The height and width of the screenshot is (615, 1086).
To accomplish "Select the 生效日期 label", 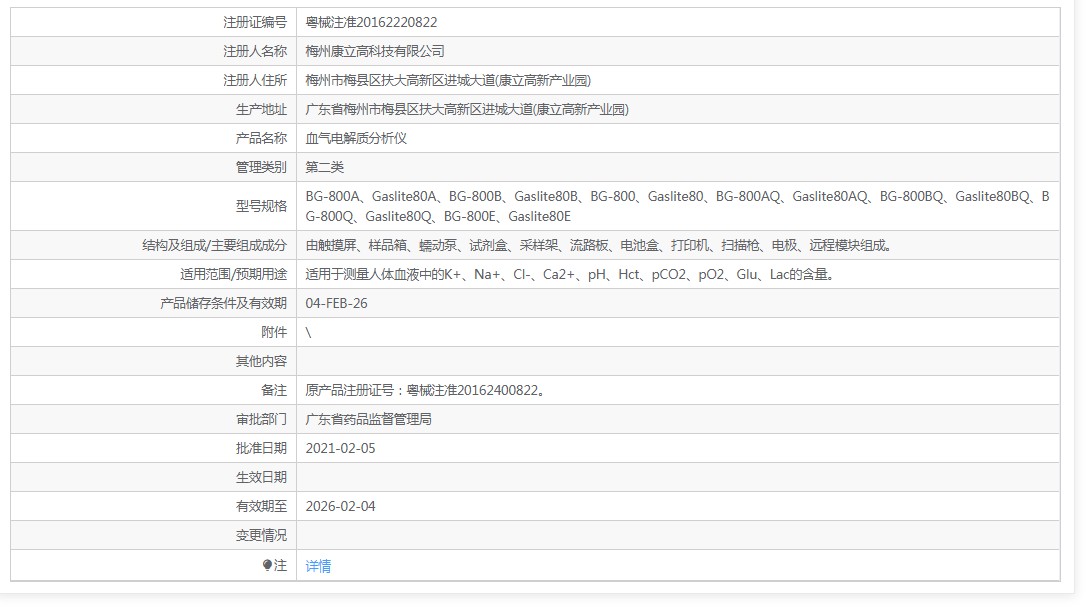I will tap(261, 478).
